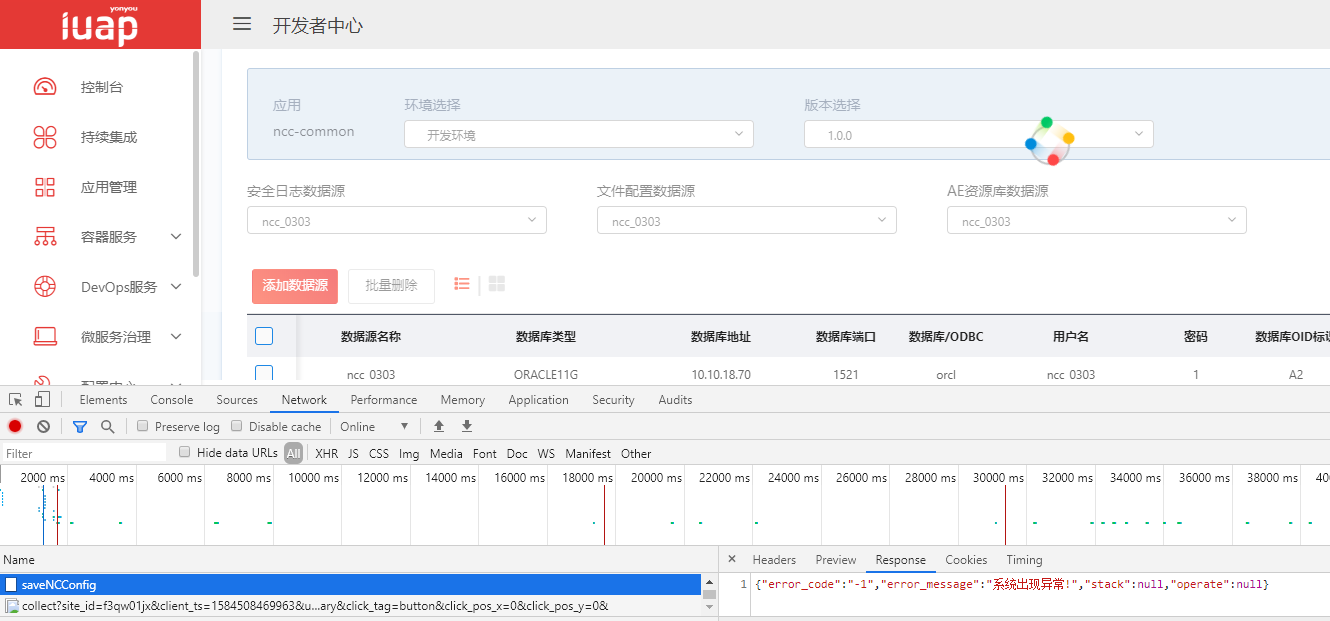Viewport: 1330px width, 621px height.
Task: Select saveNCConfig request row
Action: click(351, 584)
